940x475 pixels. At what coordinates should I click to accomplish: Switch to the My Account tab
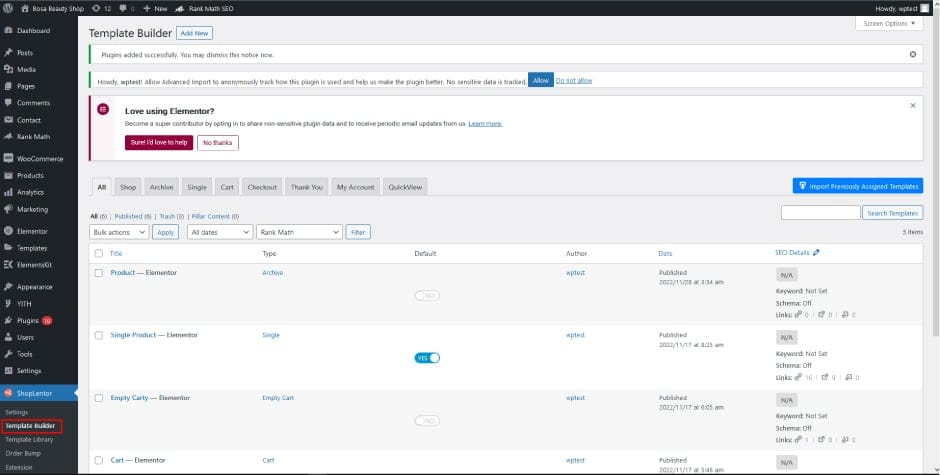pos(355,187)
